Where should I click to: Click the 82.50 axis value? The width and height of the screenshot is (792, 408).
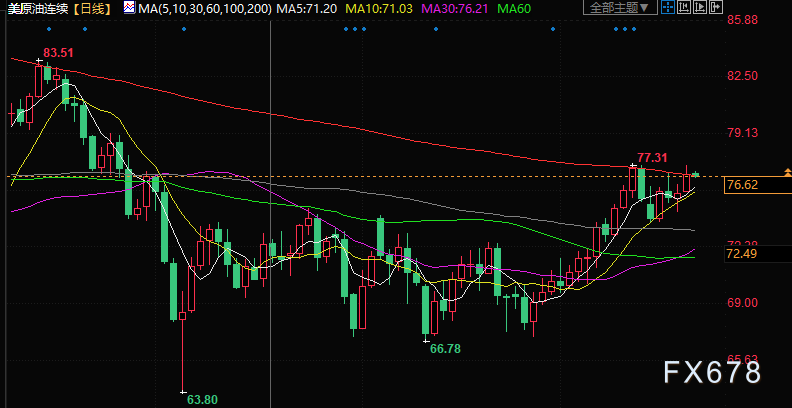[742, 76]
